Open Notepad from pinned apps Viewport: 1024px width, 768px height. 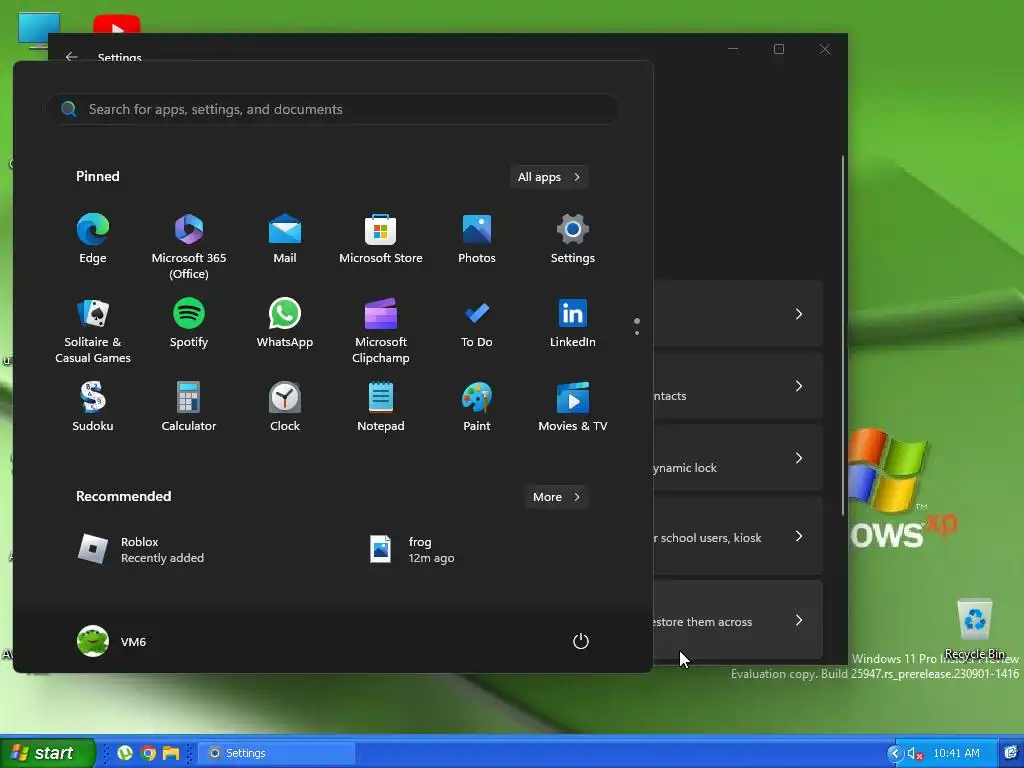381,406
